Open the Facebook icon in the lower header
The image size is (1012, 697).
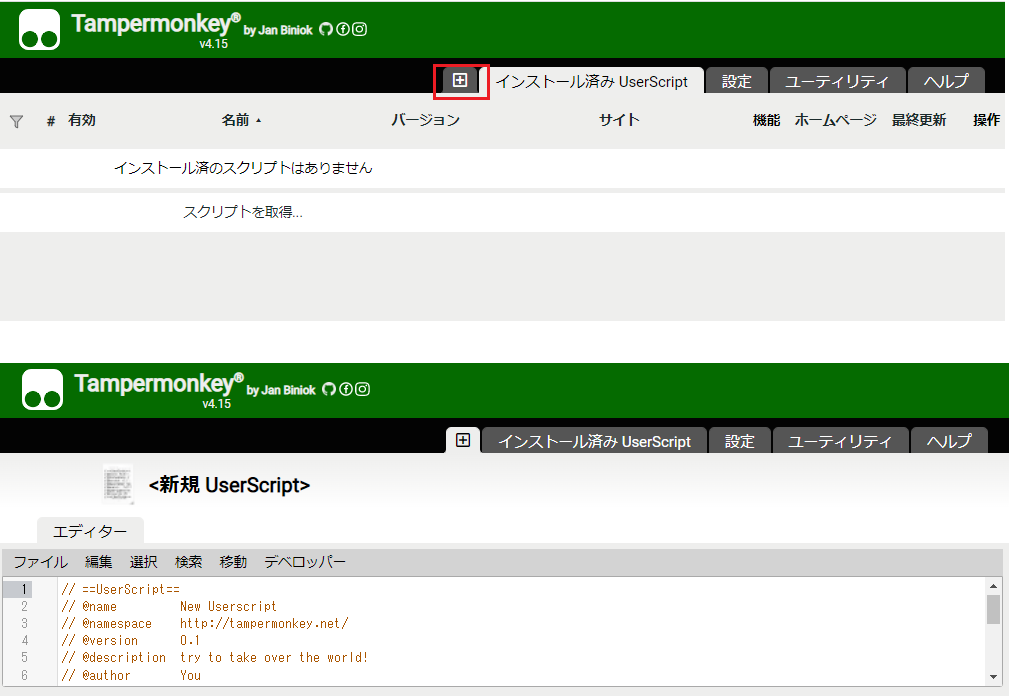coord(346,389)
